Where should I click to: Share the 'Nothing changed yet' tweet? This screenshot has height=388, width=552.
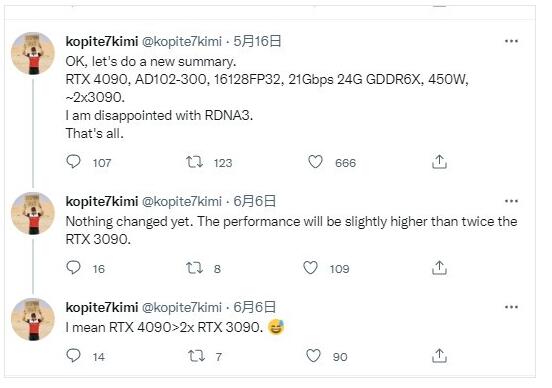click(439, 268)
